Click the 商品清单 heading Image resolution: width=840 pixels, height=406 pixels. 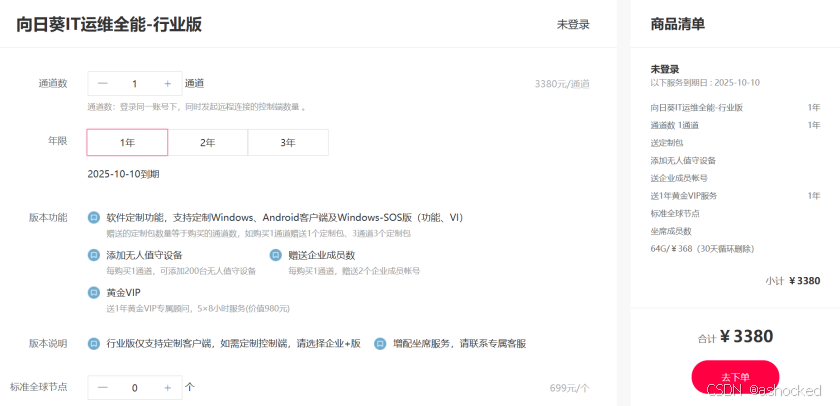click(678, 24)
